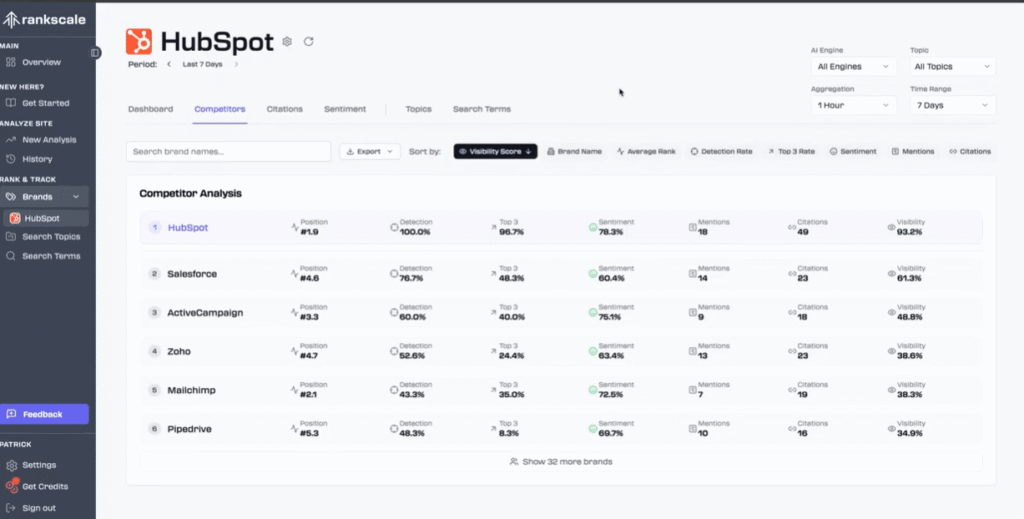Click HubSpot visibility eye icon
The height and width of the screenshot is (519, 1024).
[x=891, y=227]
